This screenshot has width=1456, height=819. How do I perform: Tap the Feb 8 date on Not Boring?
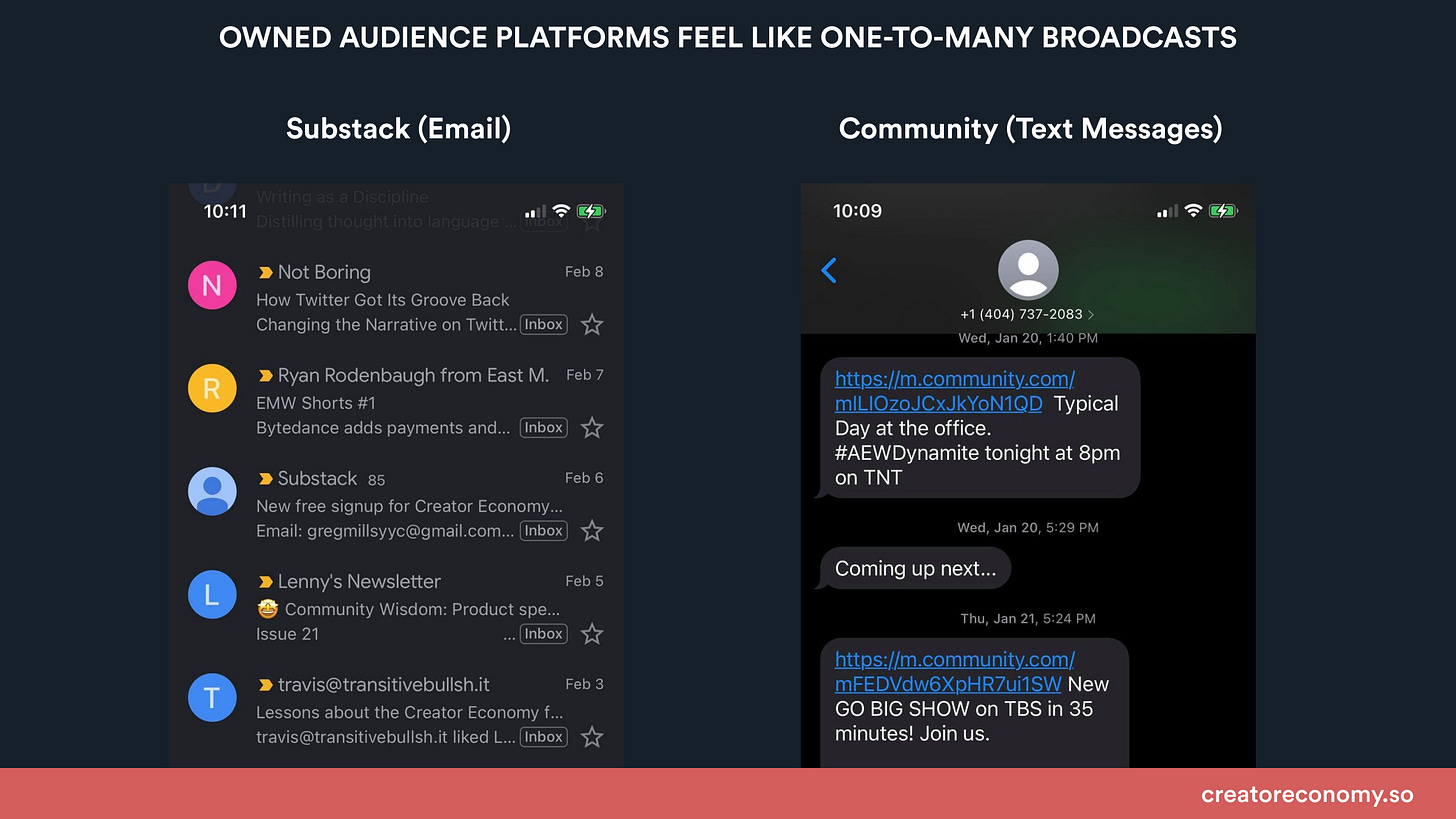point(584,272)
